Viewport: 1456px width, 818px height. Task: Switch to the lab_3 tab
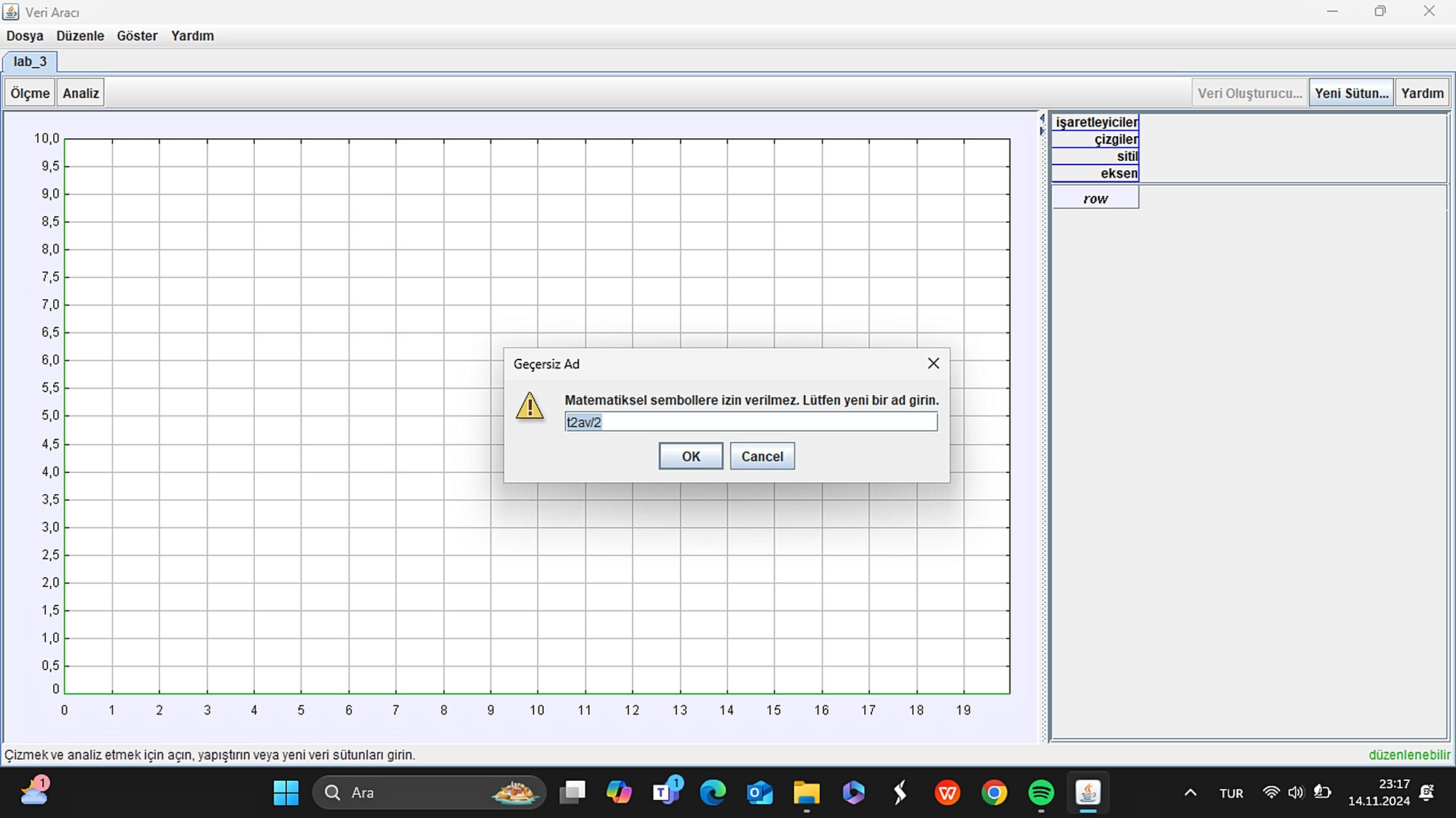click(x=30, y=62)
